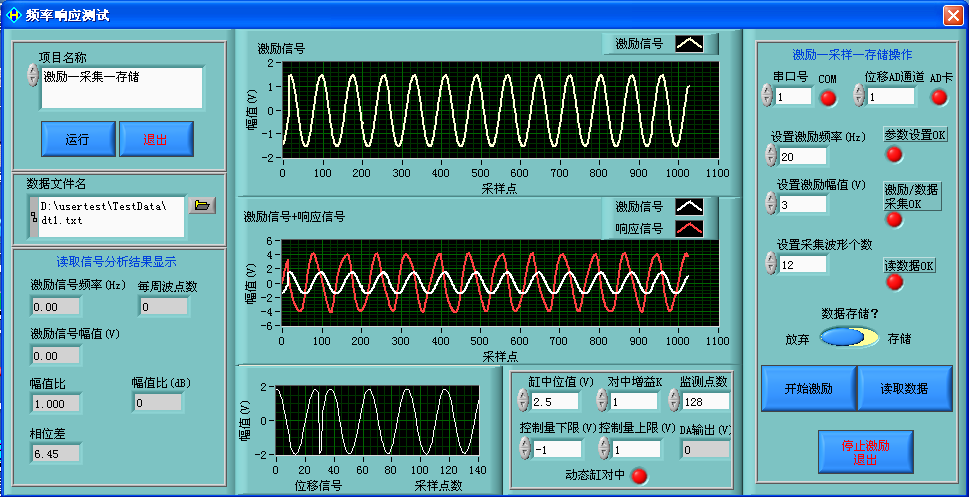Click the 读数据OK indicator LED
Image resolution: width=969 pixels, height=497 pixels.
coord(894,282)
